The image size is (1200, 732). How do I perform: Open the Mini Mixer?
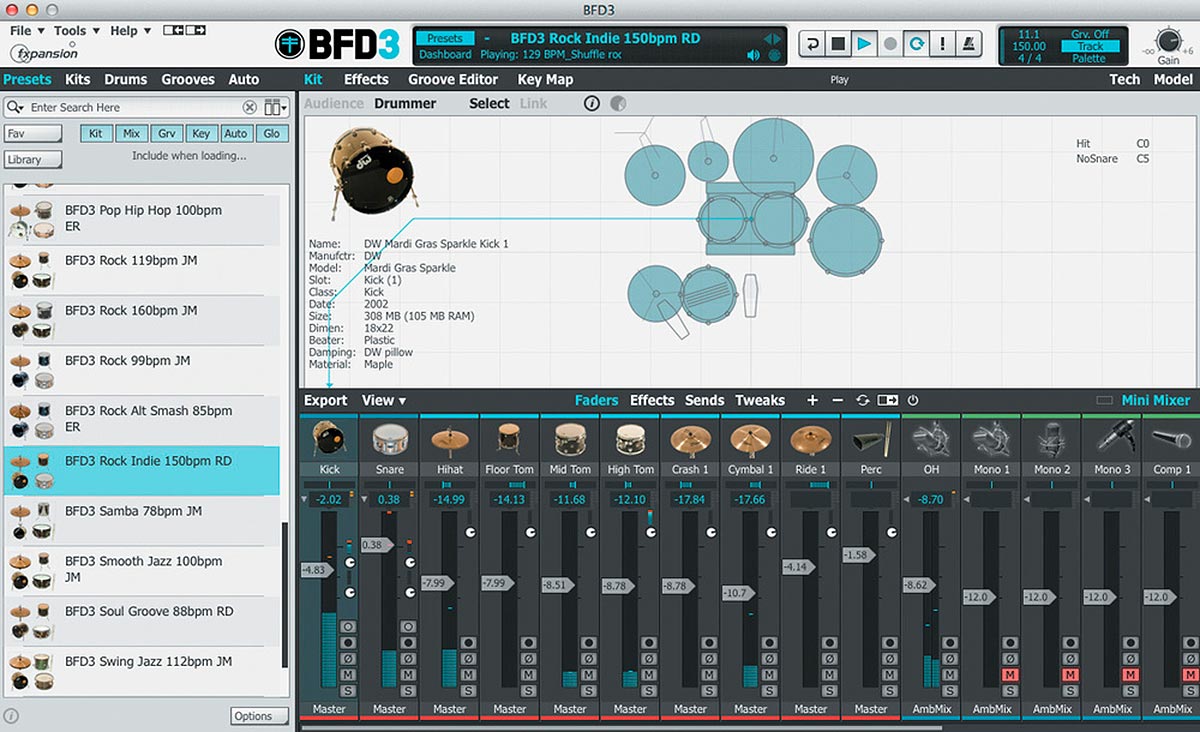(1156, 400)
